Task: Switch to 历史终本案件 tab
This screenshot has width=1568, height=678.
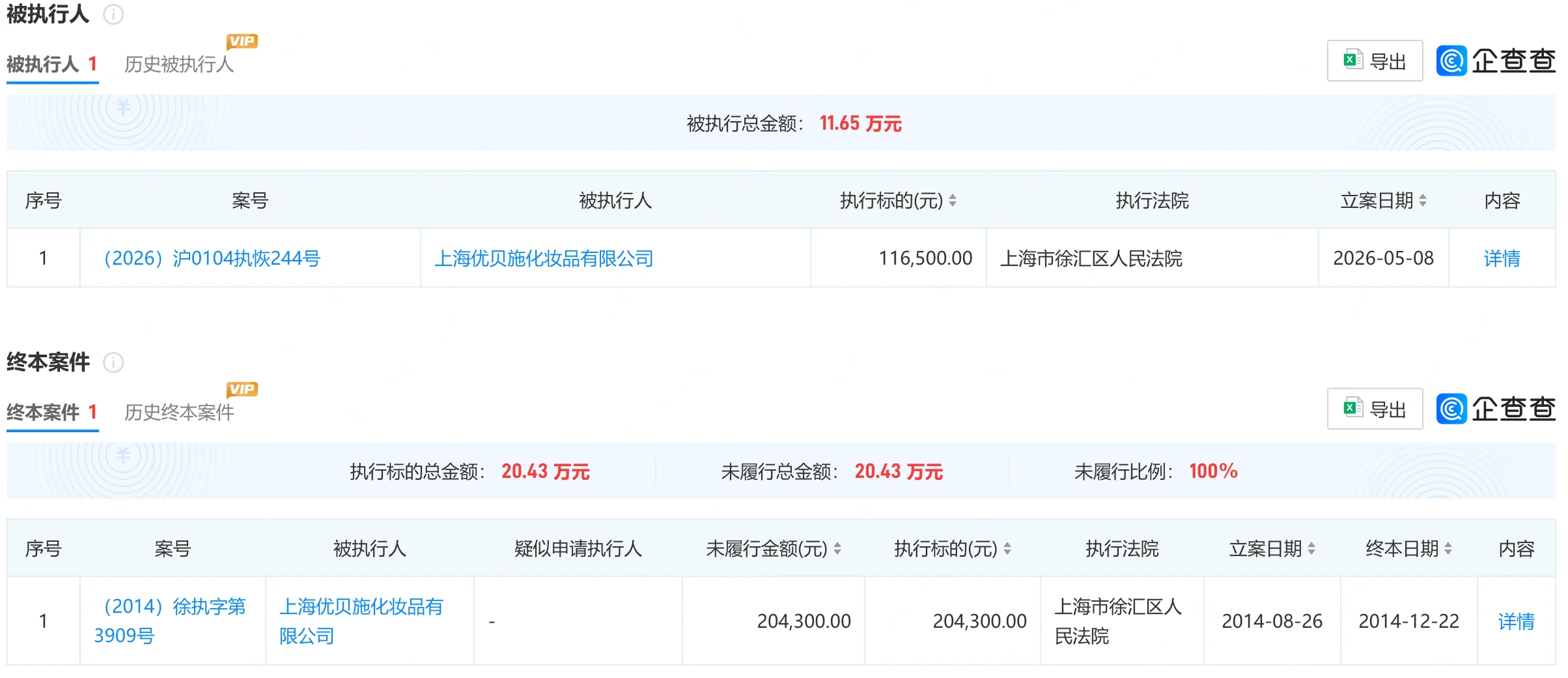Action: [179, 412]
